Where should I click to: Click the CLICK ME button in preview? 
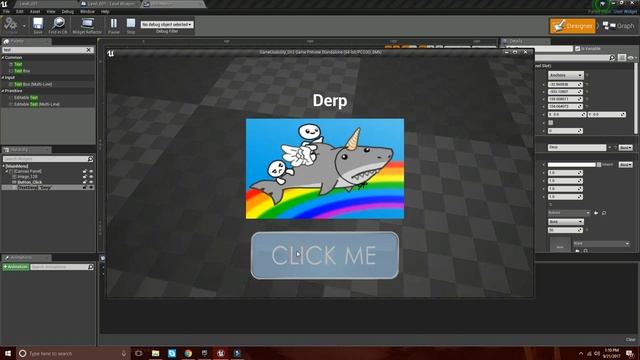click(324, 256)
